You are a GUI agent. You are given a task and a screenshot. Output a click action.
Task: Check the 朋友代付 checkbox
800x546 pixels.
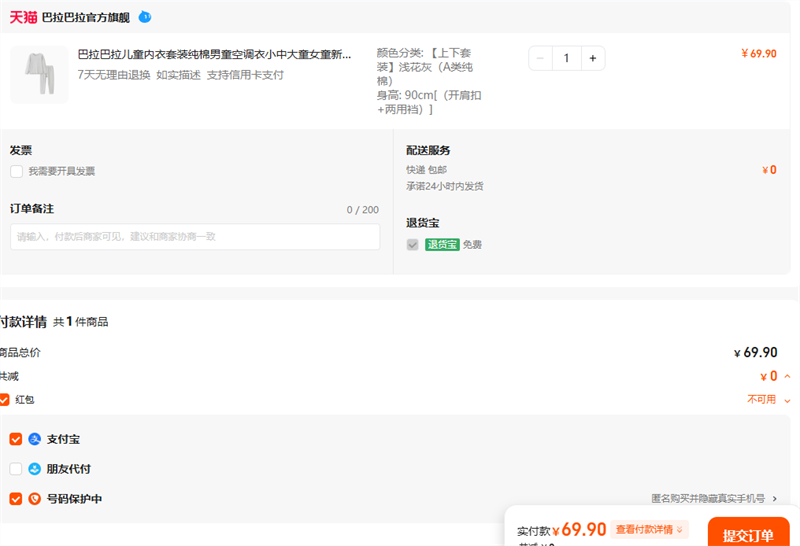pos(15,469)
